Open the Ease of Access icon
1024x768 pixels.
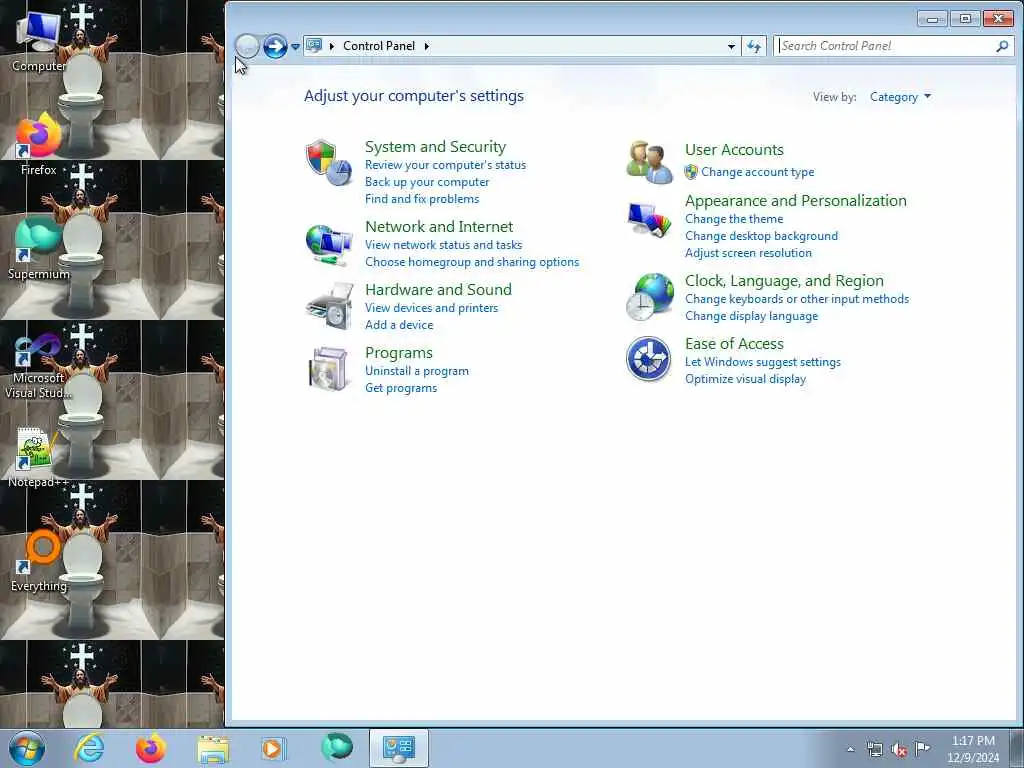(648, 359)
